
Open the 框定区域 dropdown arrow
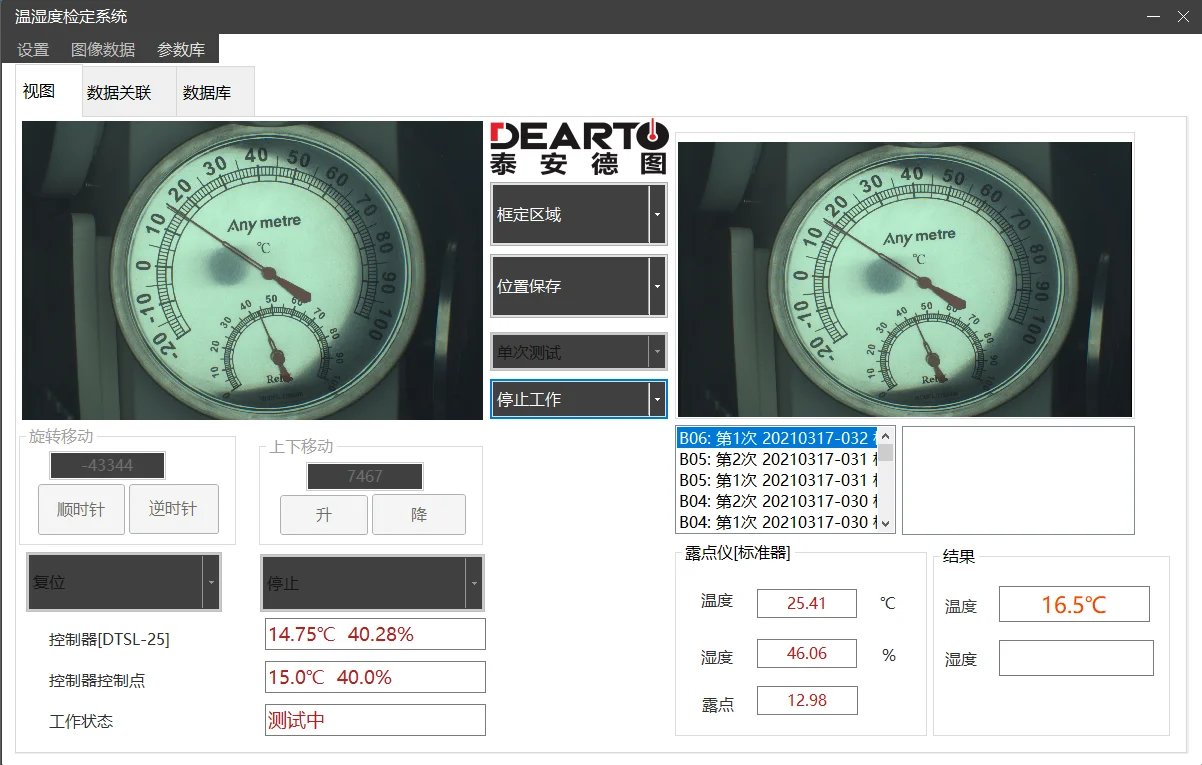coord(657,214)
